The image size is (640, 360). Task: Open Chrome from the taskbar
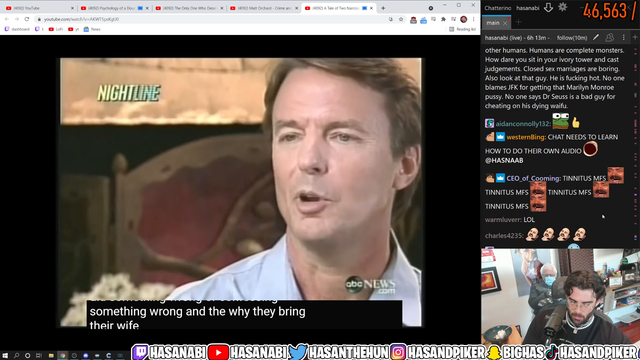point(62,356)
